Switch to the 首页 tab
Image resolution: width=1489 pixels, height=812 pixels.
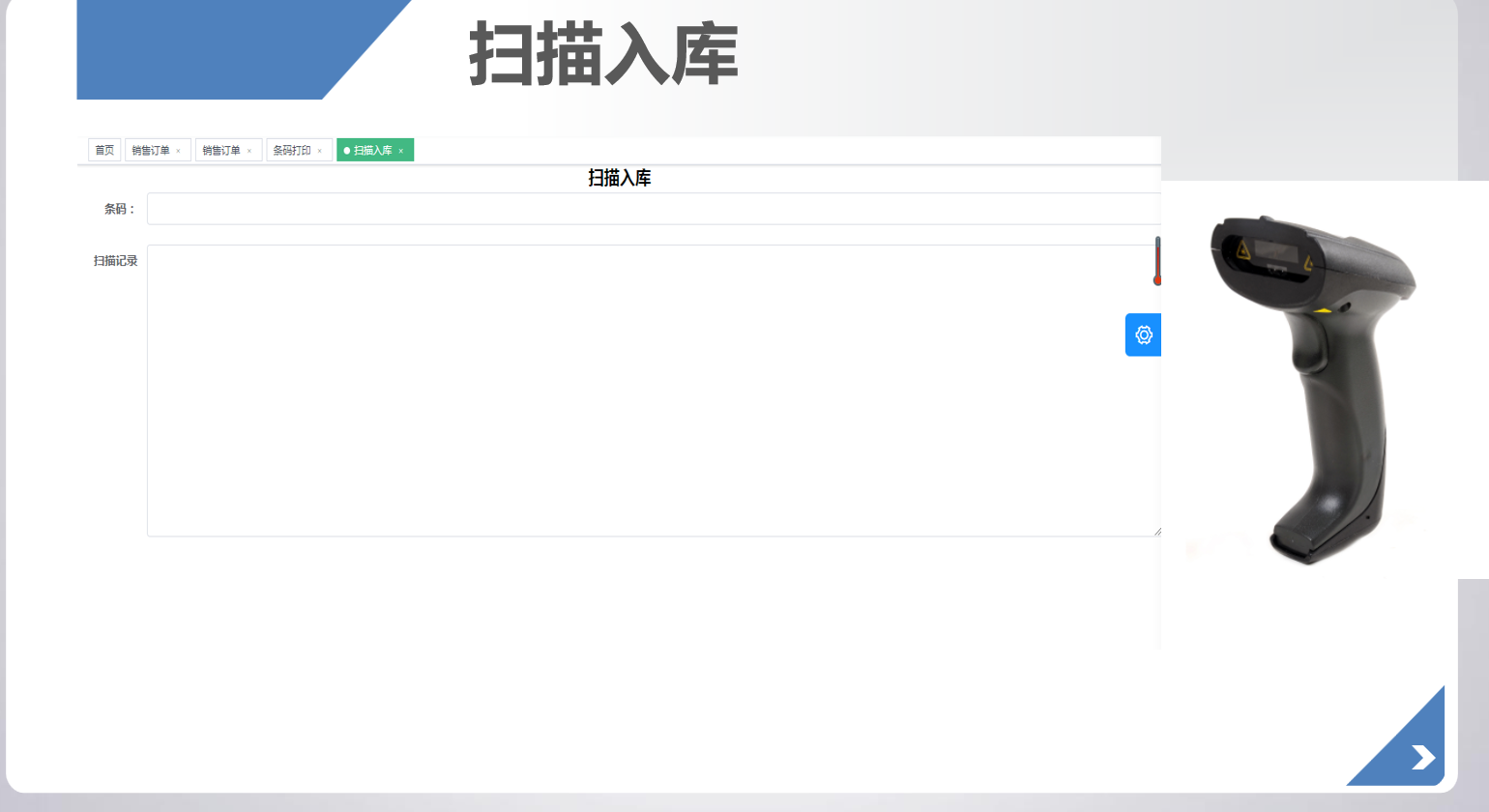tap(104, 150)
